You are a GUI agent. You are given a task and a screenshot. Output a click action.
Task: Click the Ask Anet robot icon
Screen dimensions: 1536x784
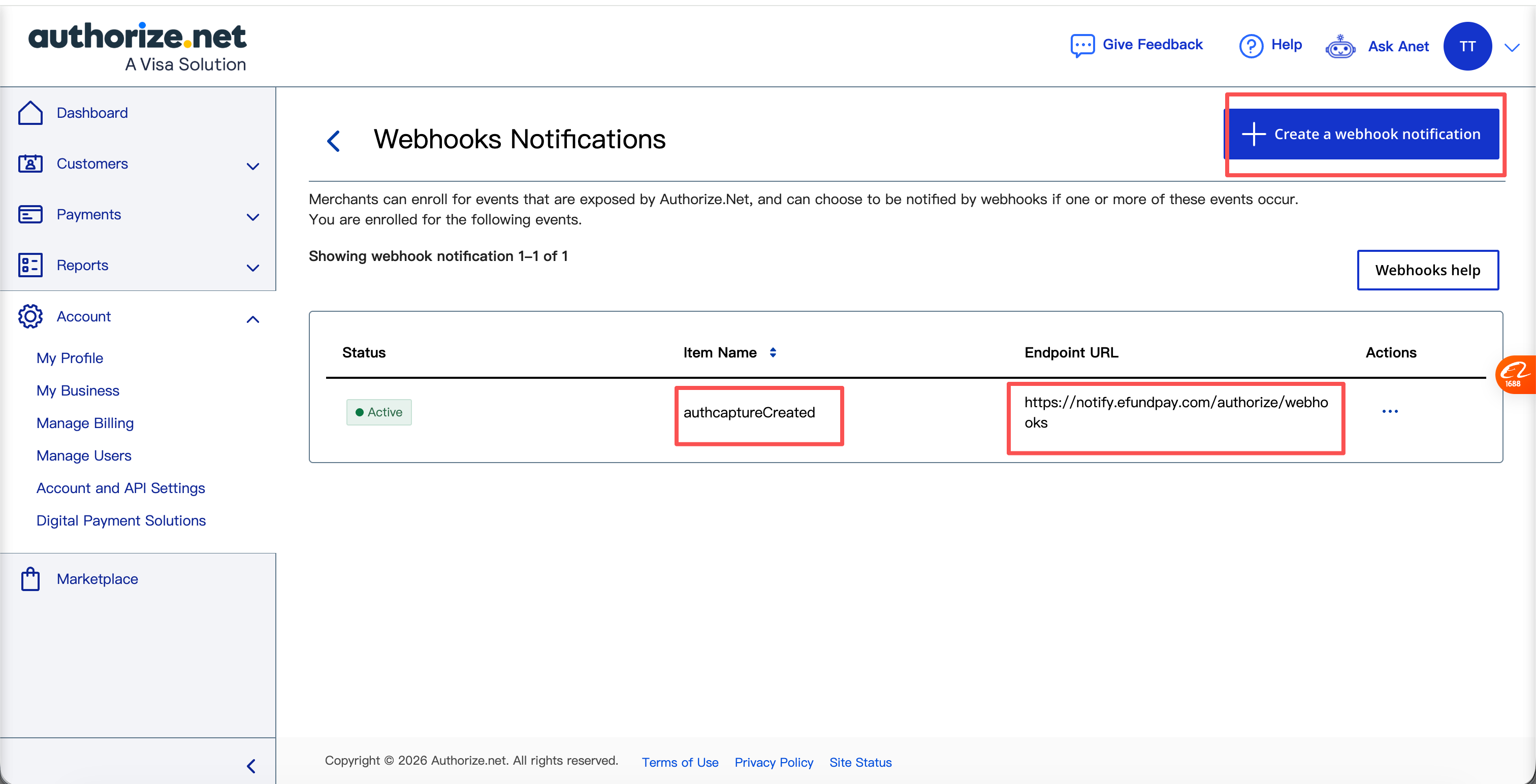pyautogui.click(x=1340, y=46)
